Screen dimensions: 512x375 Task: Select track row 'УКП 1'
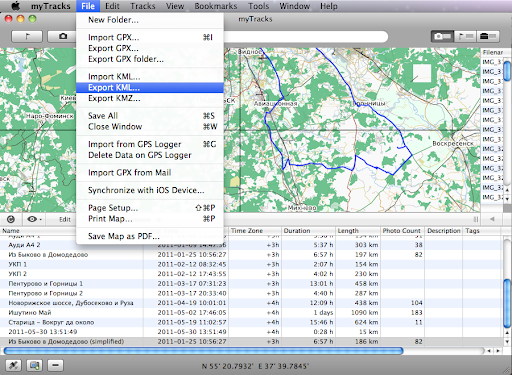(x=251, y=264)
